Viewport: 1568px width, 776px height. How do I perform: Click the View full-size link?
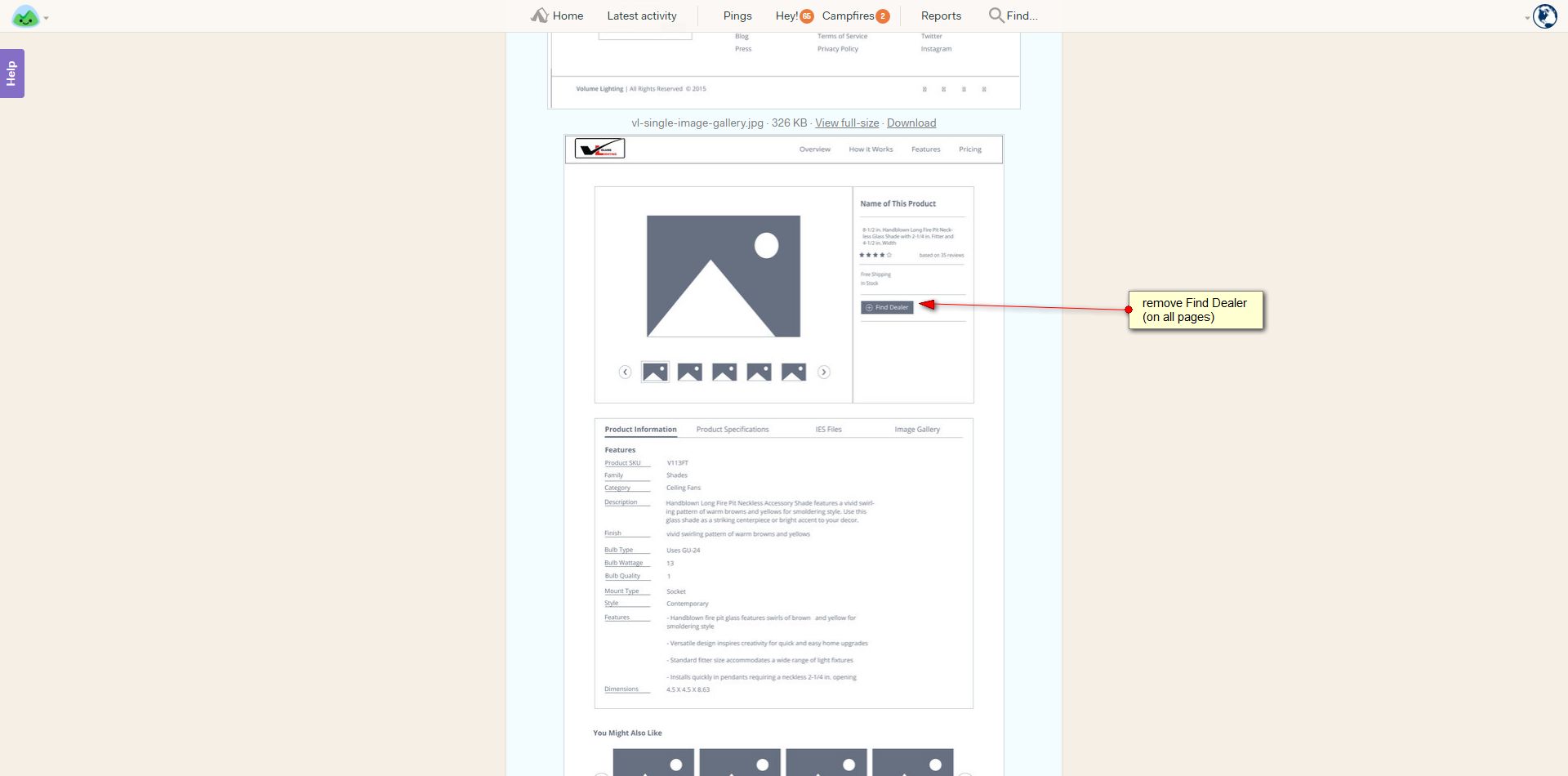(847, 123)
